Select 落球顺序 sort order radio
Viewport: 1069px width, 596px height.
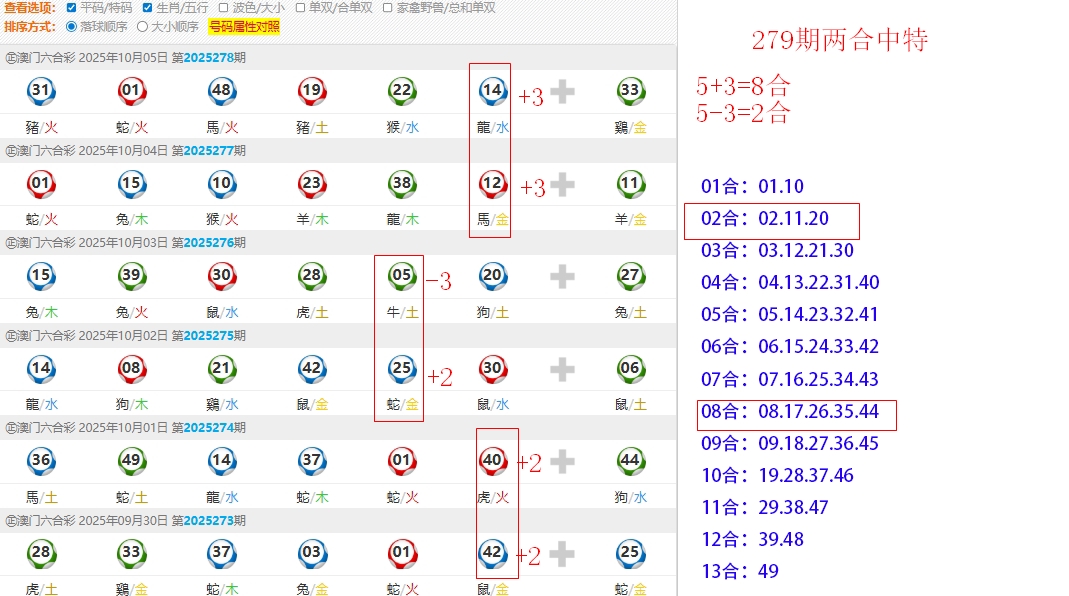(x=71, y=27)
